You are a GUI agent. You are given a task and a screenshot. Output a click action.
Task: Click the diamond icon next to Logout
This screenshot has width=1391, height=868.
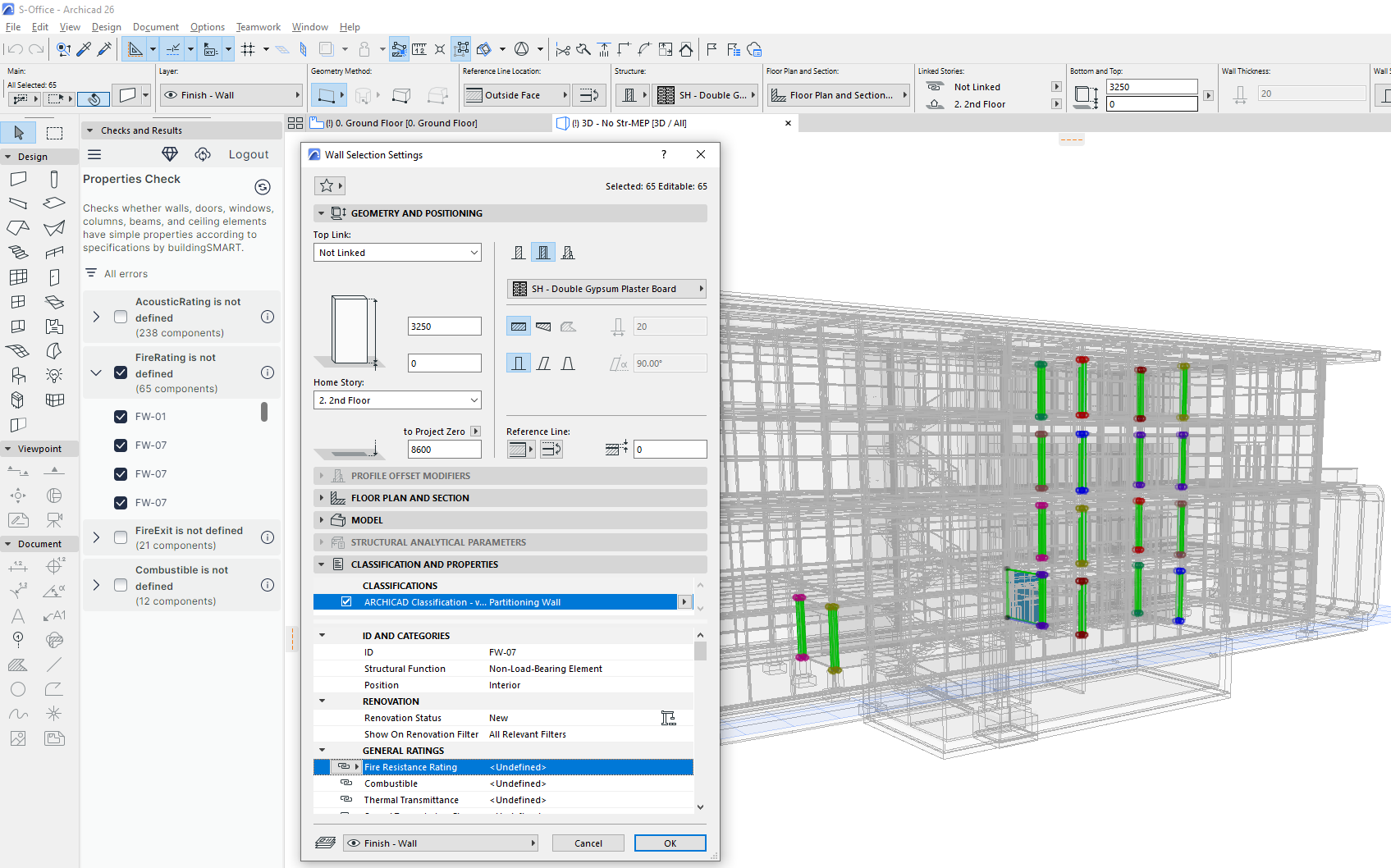click(170, 154)
